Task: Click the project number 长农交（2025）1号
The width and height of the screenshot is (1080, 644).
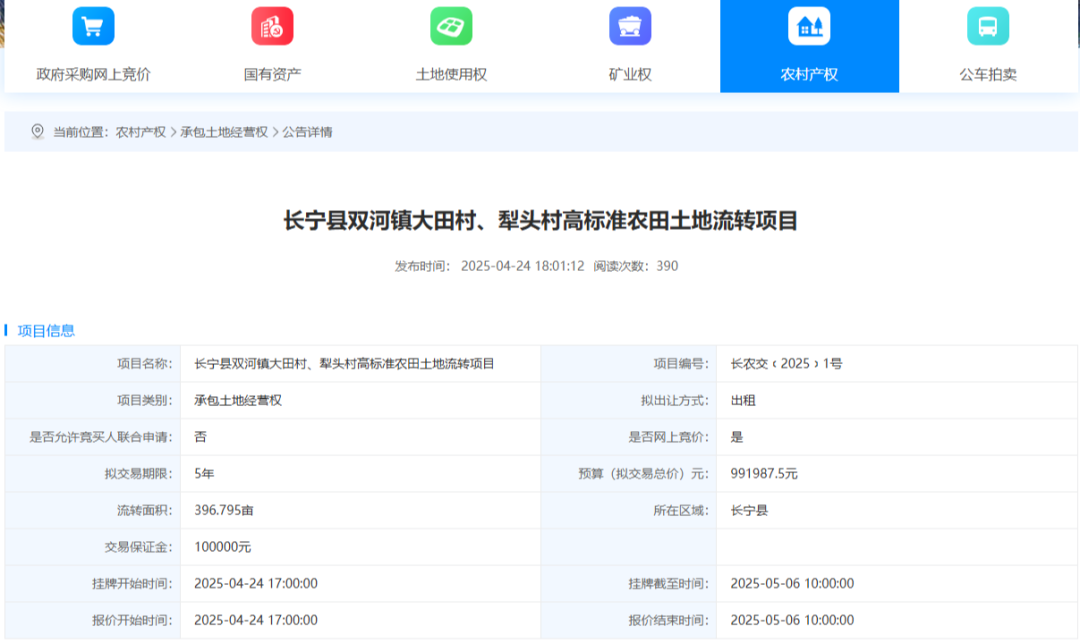Action: (786, 364)
